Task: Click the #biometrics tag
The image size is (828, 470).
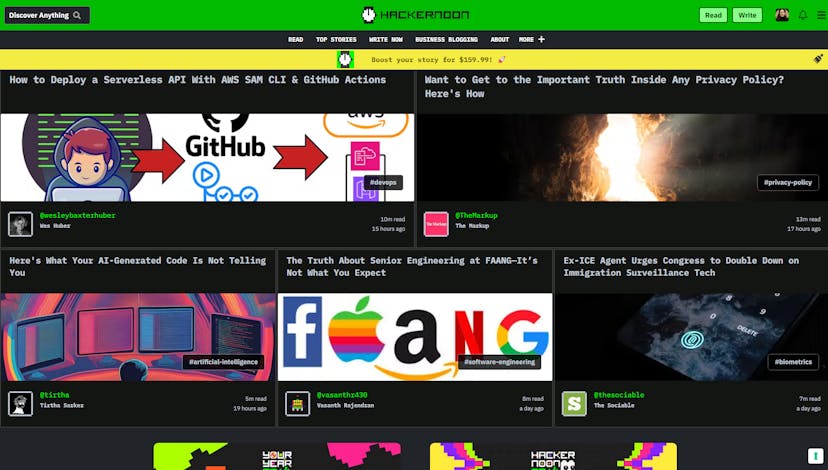Action: 793,362
